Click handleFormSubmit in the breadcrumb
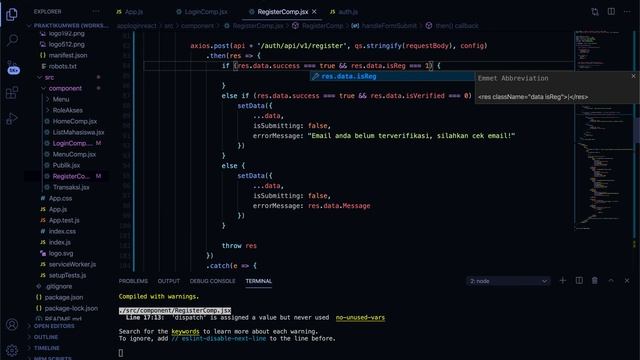Screen dimensions: 640x360 click(389, 25)
